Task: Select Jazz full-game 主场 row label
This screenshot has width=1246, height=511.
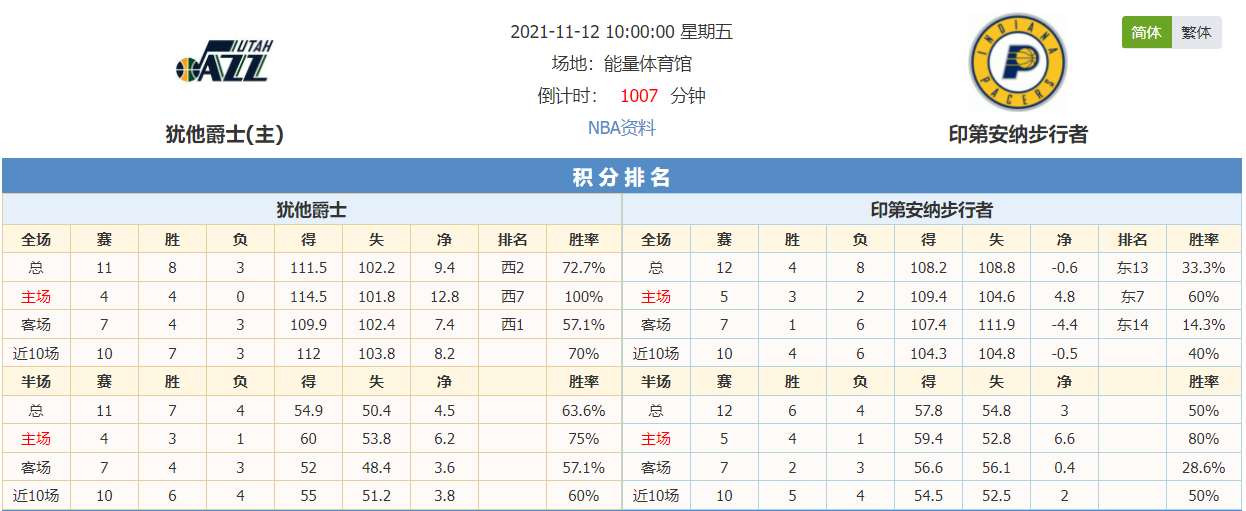Action: [36, 297]
